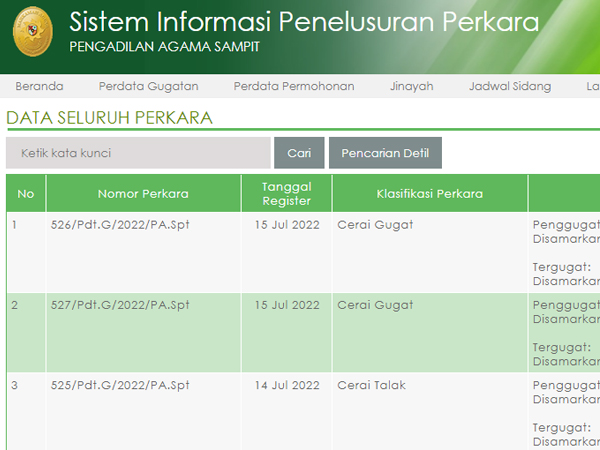Select the Jinayah menu item
This screenshot has height=450, width=600.
tap(411, 86)
